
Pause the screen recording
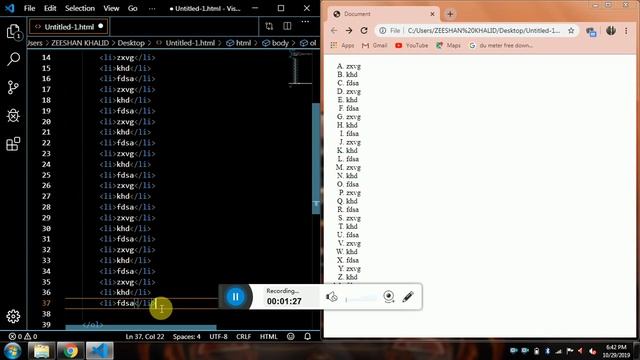click(236, 297)
